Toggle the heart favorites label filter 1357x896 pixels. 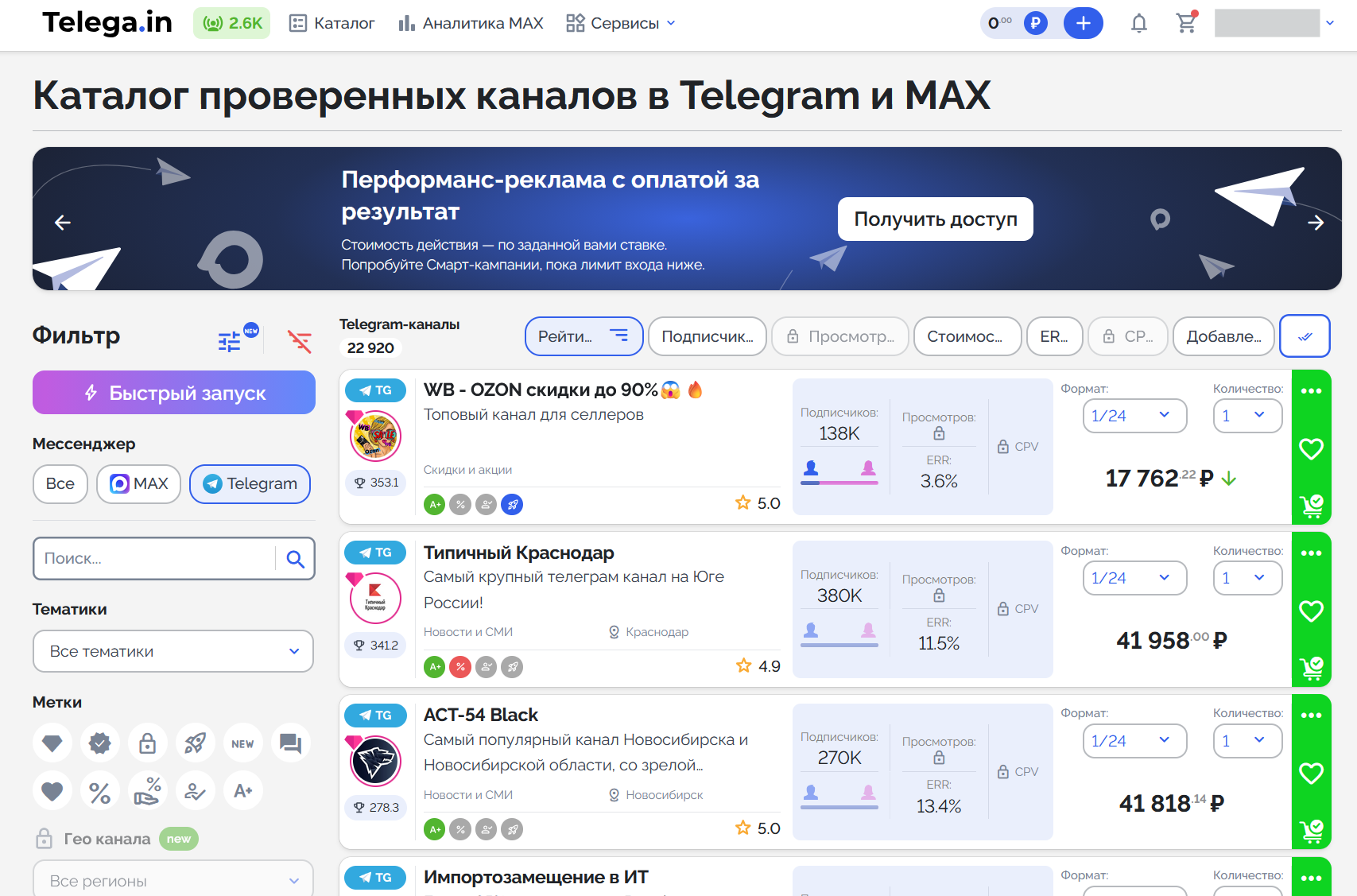52,791
